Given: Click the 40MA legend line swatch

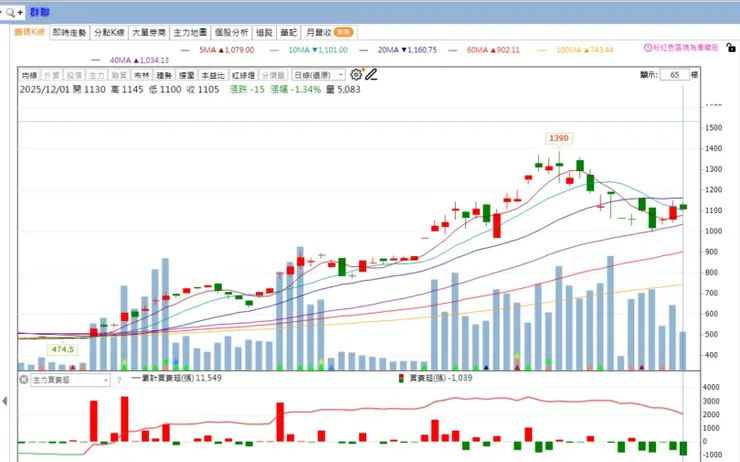Looking at the screenshot, I should [96, 60].
